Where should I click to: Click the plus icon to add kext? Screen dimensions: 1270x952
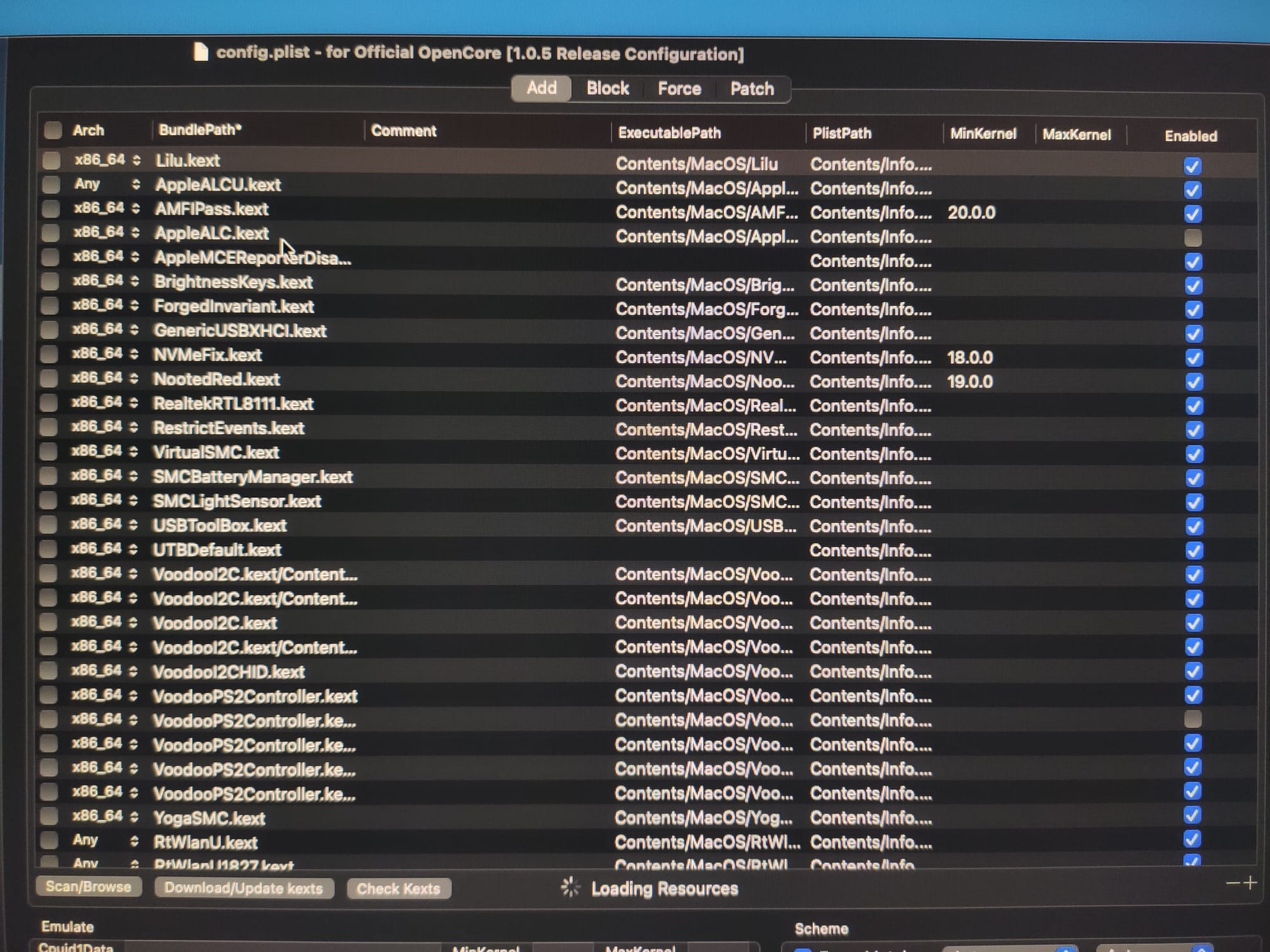(x=1250, y=883)
